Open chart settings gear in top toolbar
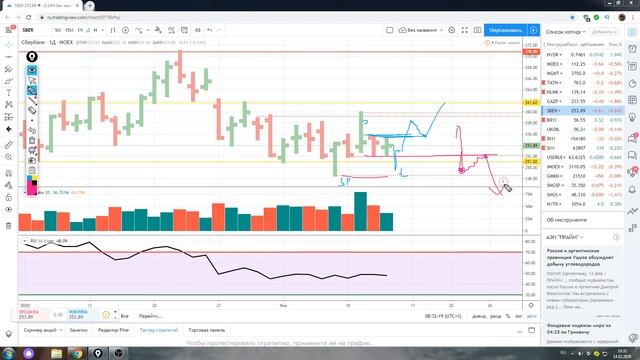The image size is (640, 360). [x=451, y=30]
